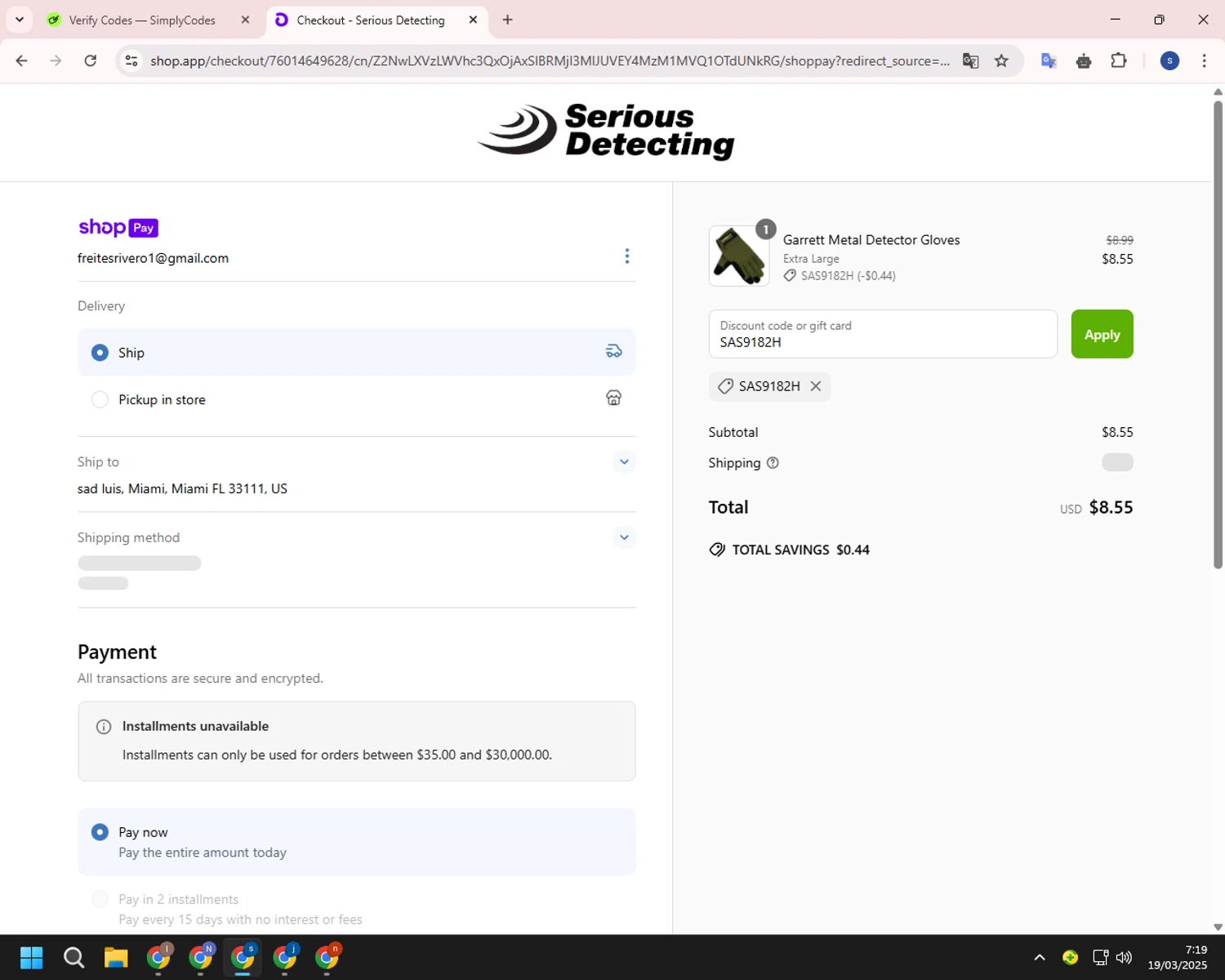This screenshot has width=1225, height=980.
Task: Click the Shop Pay logo
Action: pyautogui.click(x=118, y=228)
